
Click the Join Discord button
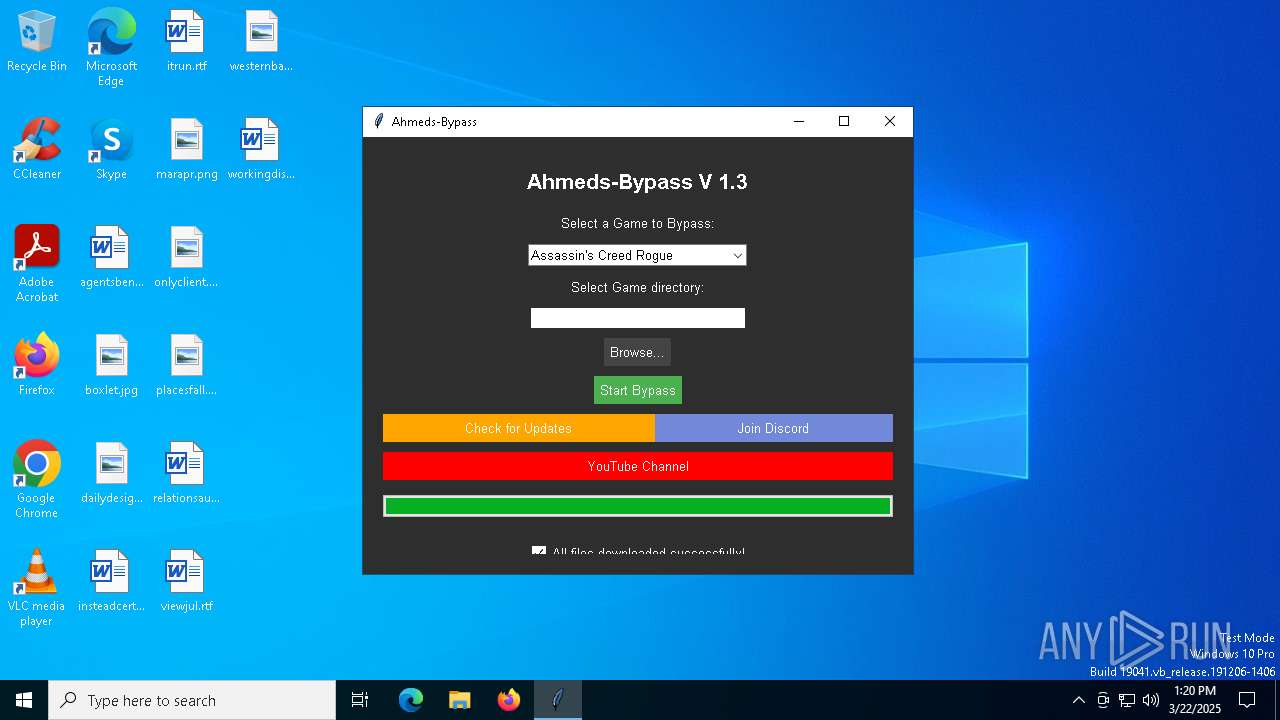point(773,428)
